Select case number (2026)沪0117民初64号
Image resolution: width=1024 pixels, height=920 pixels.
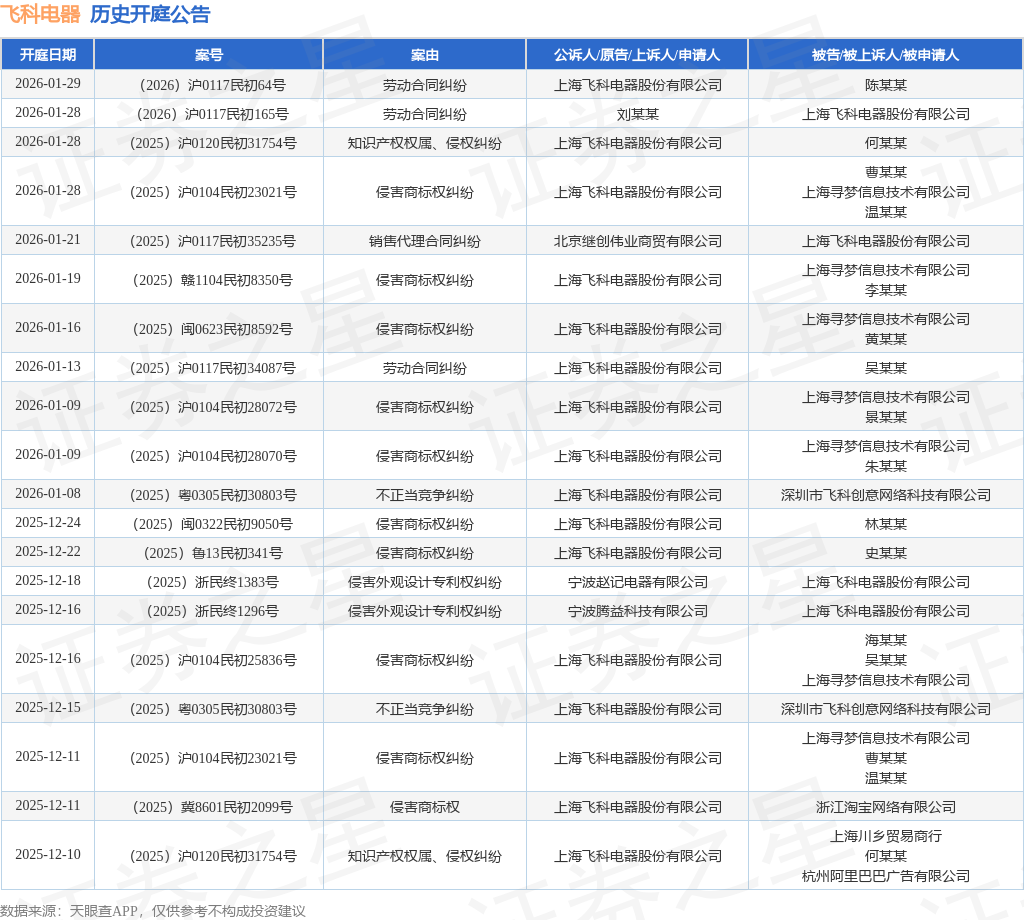click(x=212, y=85)
